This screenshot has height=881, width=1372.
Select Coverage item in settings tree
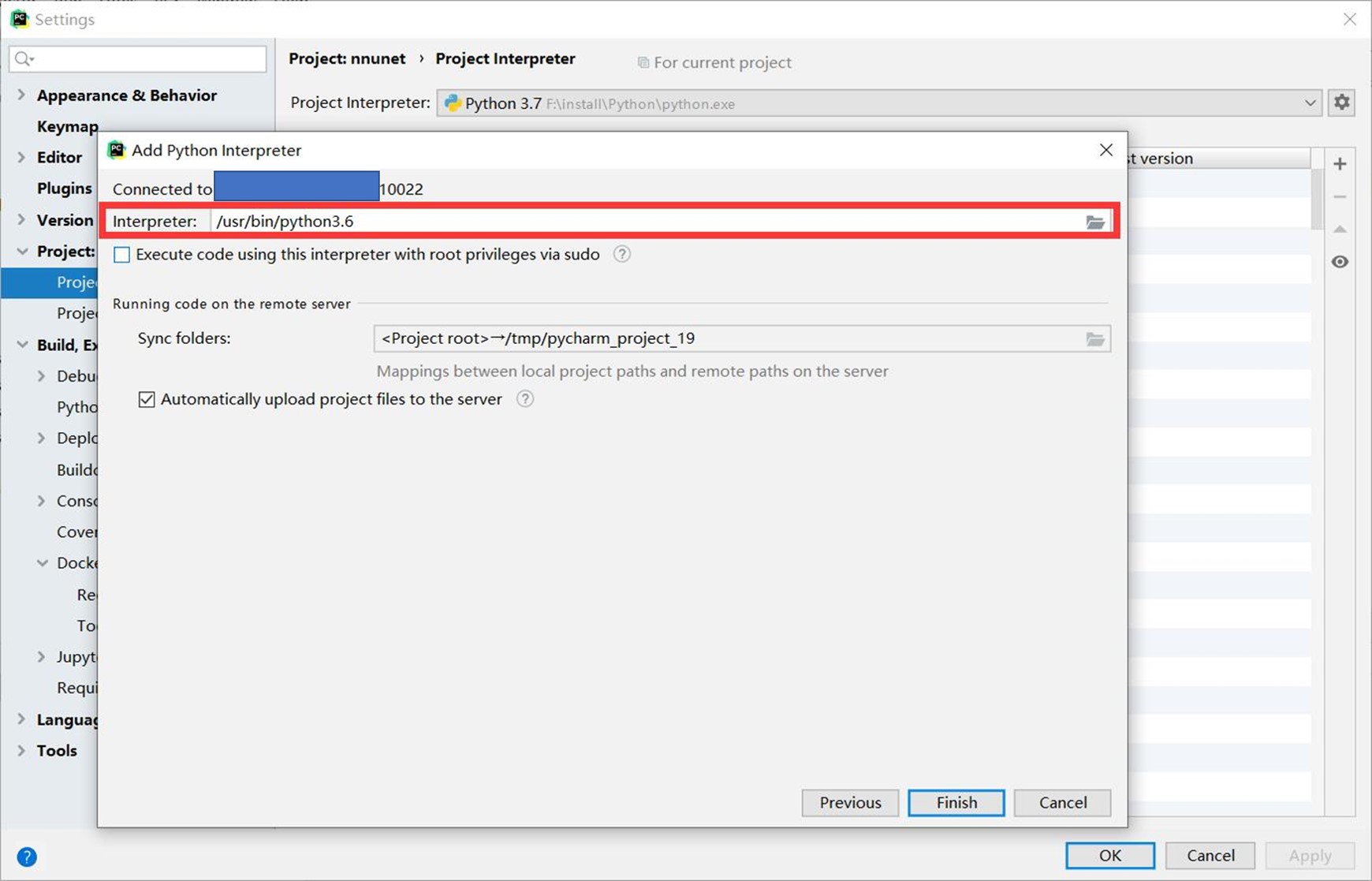pyautogui.click(x=76, y=532)
